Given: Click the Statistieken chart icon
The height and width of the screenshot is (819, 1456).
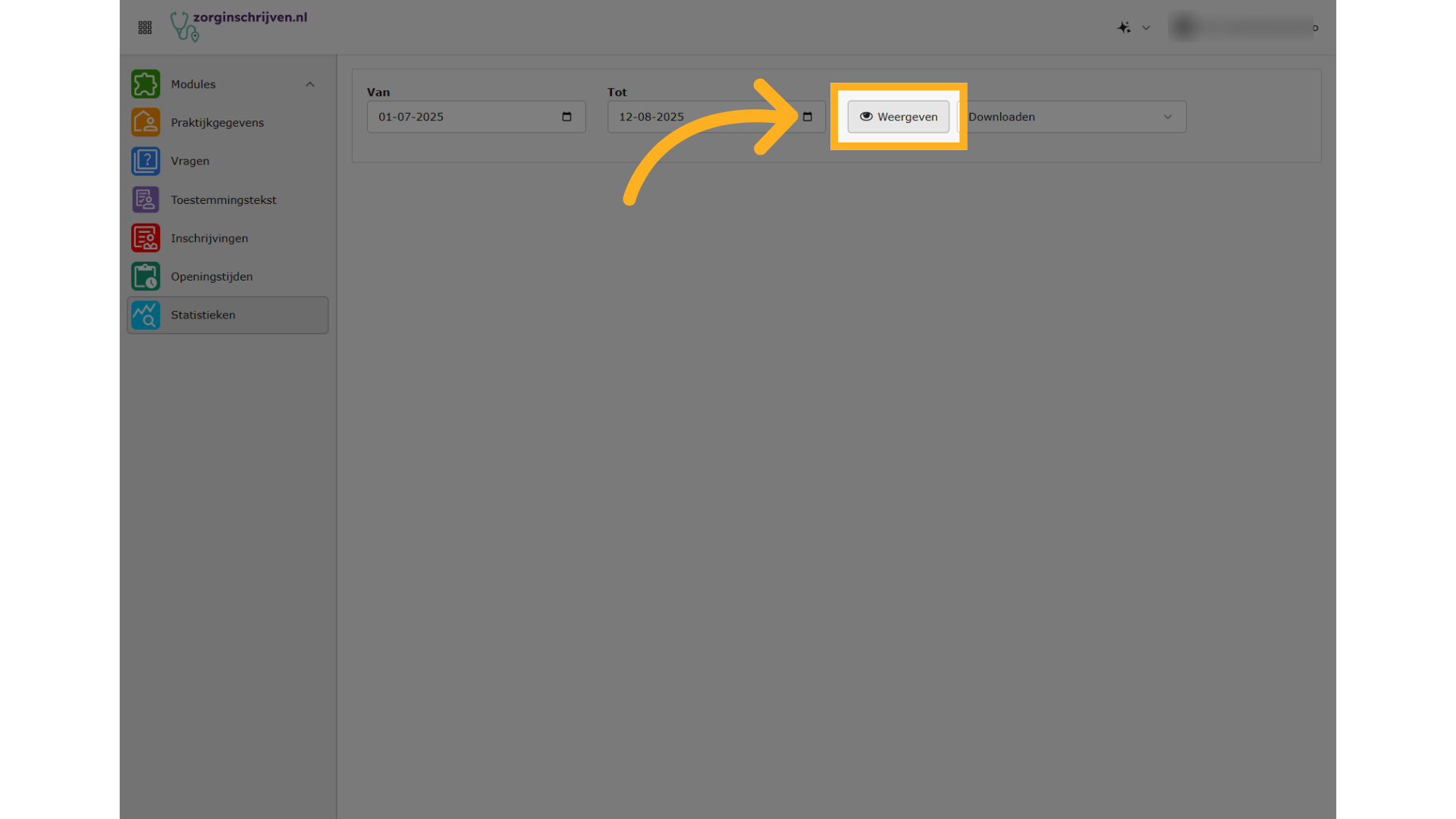Looking at the screenshot, I should tap(146, 315).
